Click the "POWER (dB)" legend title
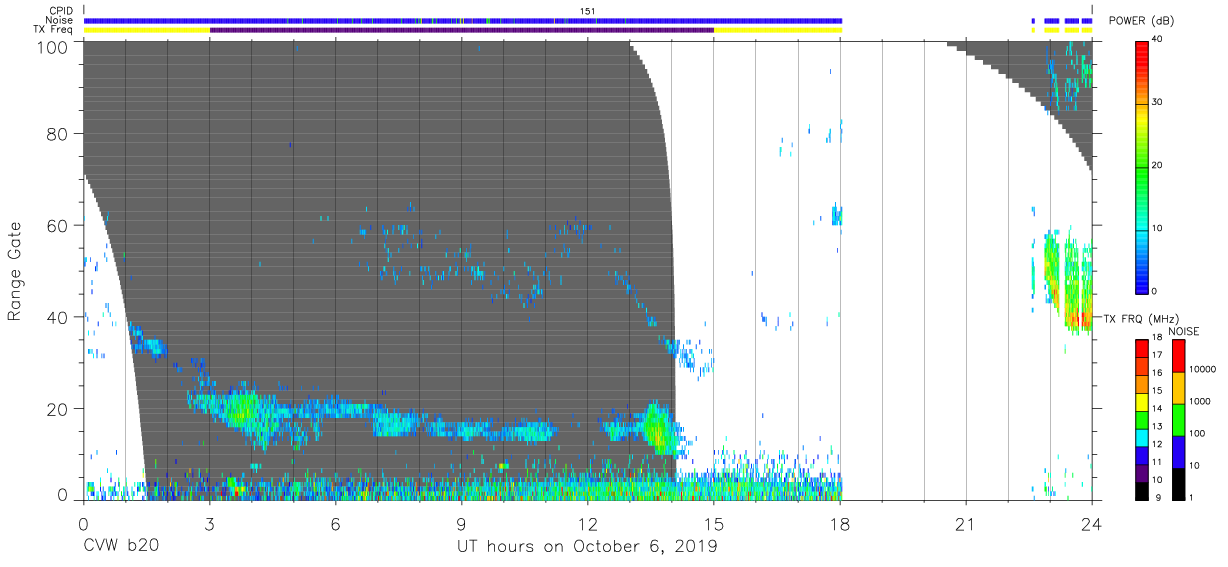Screen dimensions: 1228x567 click(1141, 20)
